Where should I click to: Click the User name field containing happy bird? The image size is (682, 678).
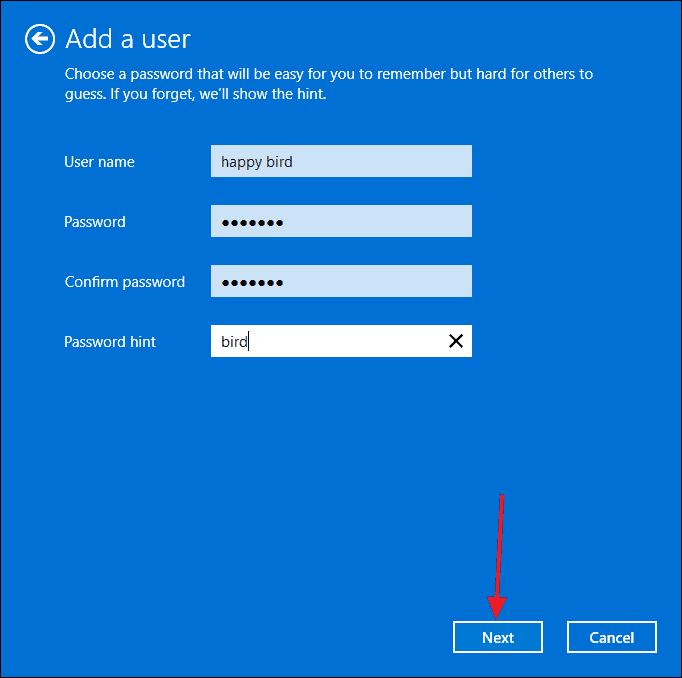(341, 161)
